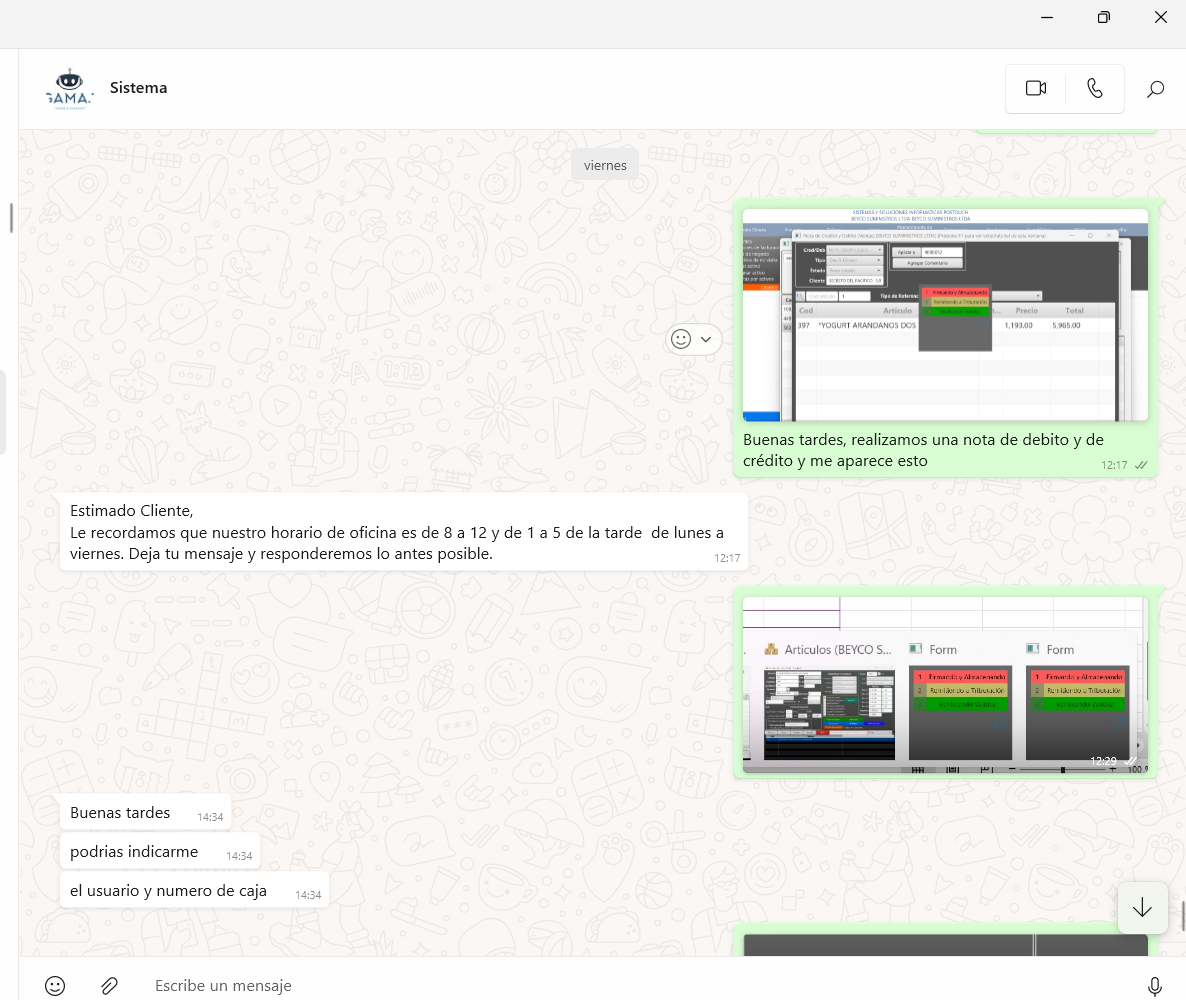Select the Estimado Cliente office hours message
The height and width of the screenshot is (1000, 1186).
[400, 533]
